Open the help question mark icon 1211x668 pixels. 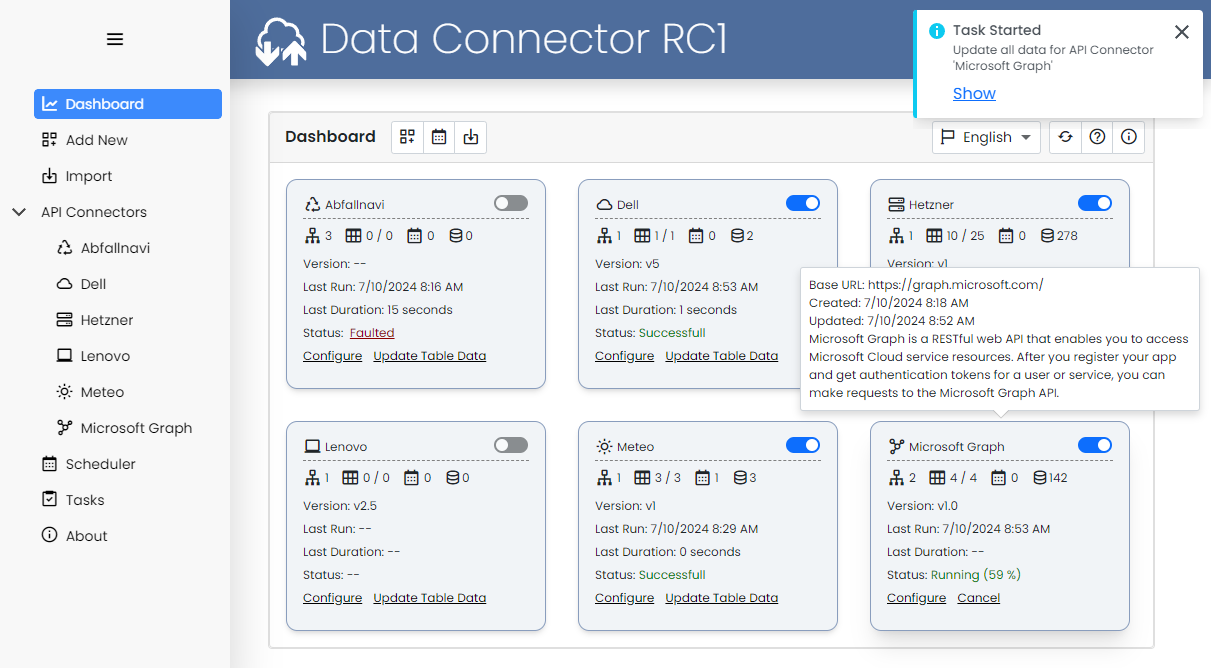pyautogui.click(x=1097, y=137)
